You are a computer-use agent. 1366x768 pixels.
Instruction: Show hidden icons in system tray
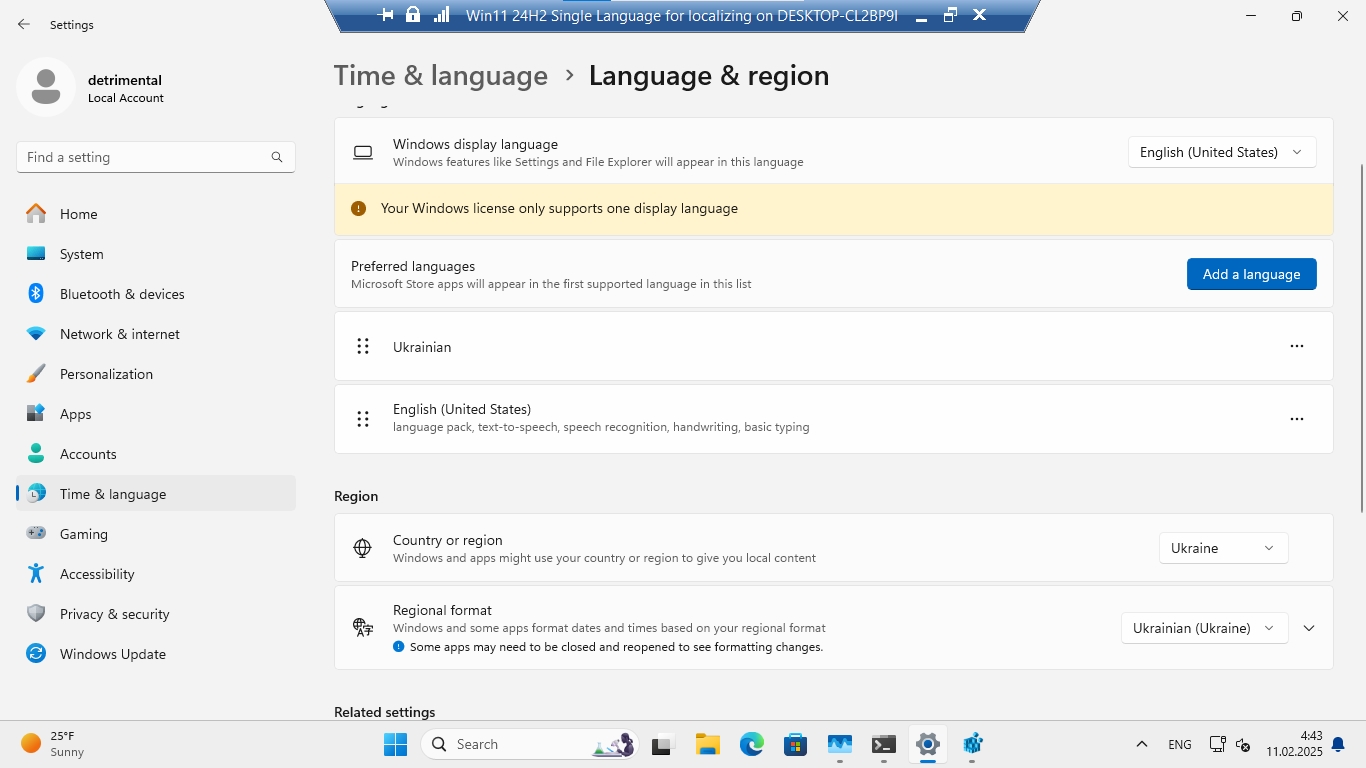(1141, 744)
